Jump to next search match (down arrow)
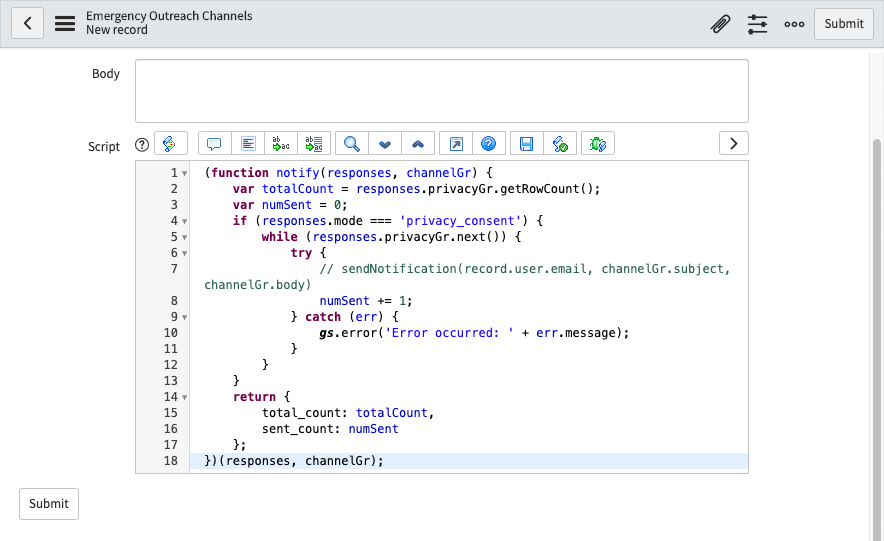Image resolution: width=884 pixels, height=541 pixels. click(x=385, y=144)
